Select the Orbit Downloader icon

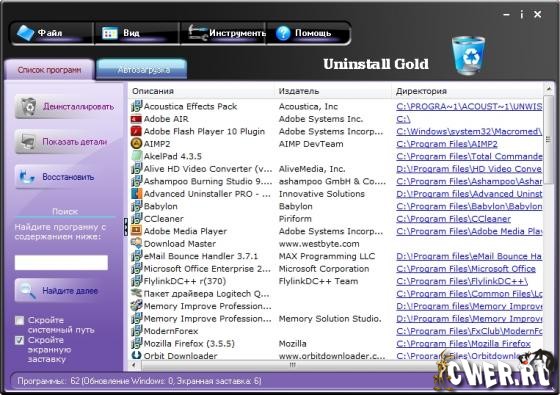coord(136,355)
